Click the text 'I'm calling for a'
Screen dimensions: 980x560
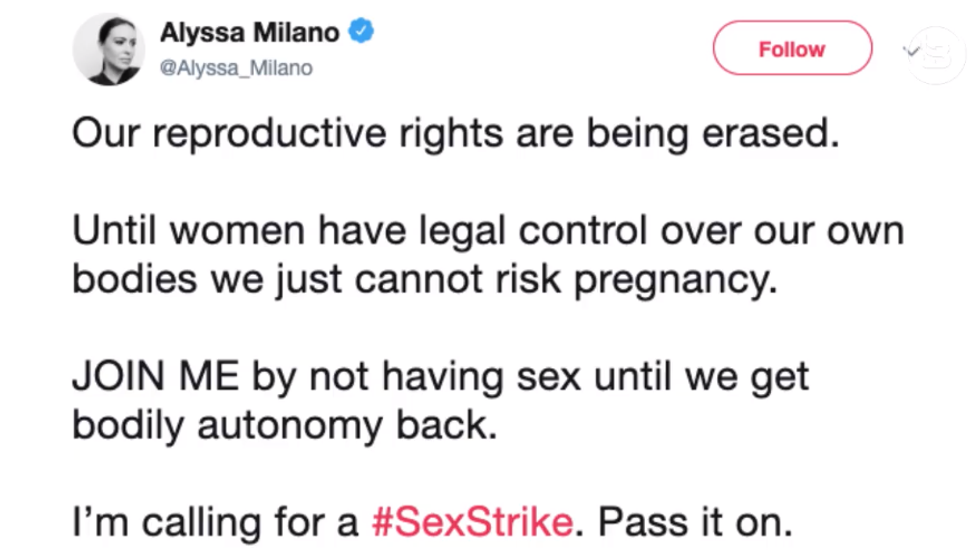click(215, 519)
